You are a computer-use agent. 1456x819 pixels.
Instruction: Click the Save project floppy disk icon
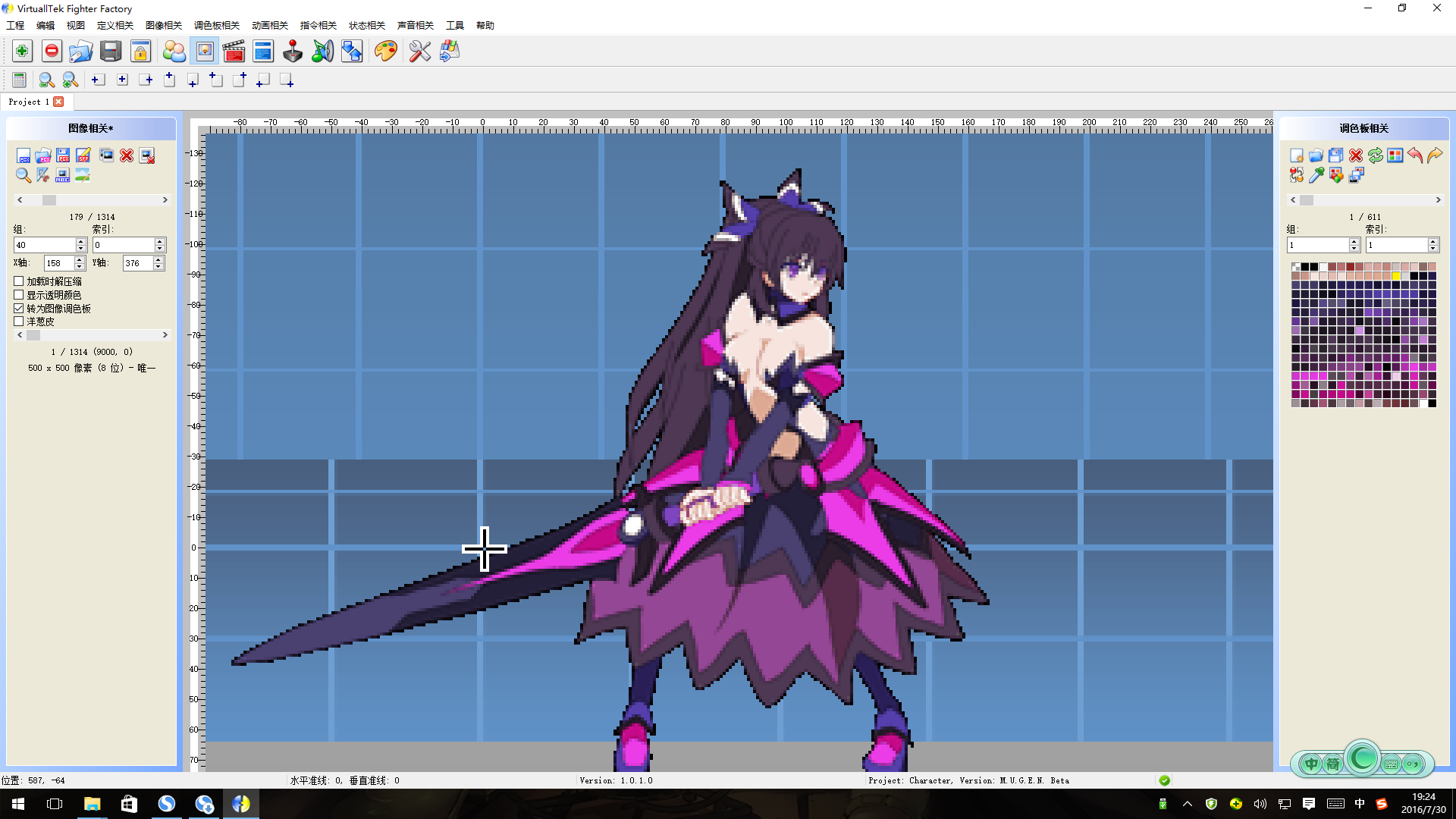tap(111, 52)
